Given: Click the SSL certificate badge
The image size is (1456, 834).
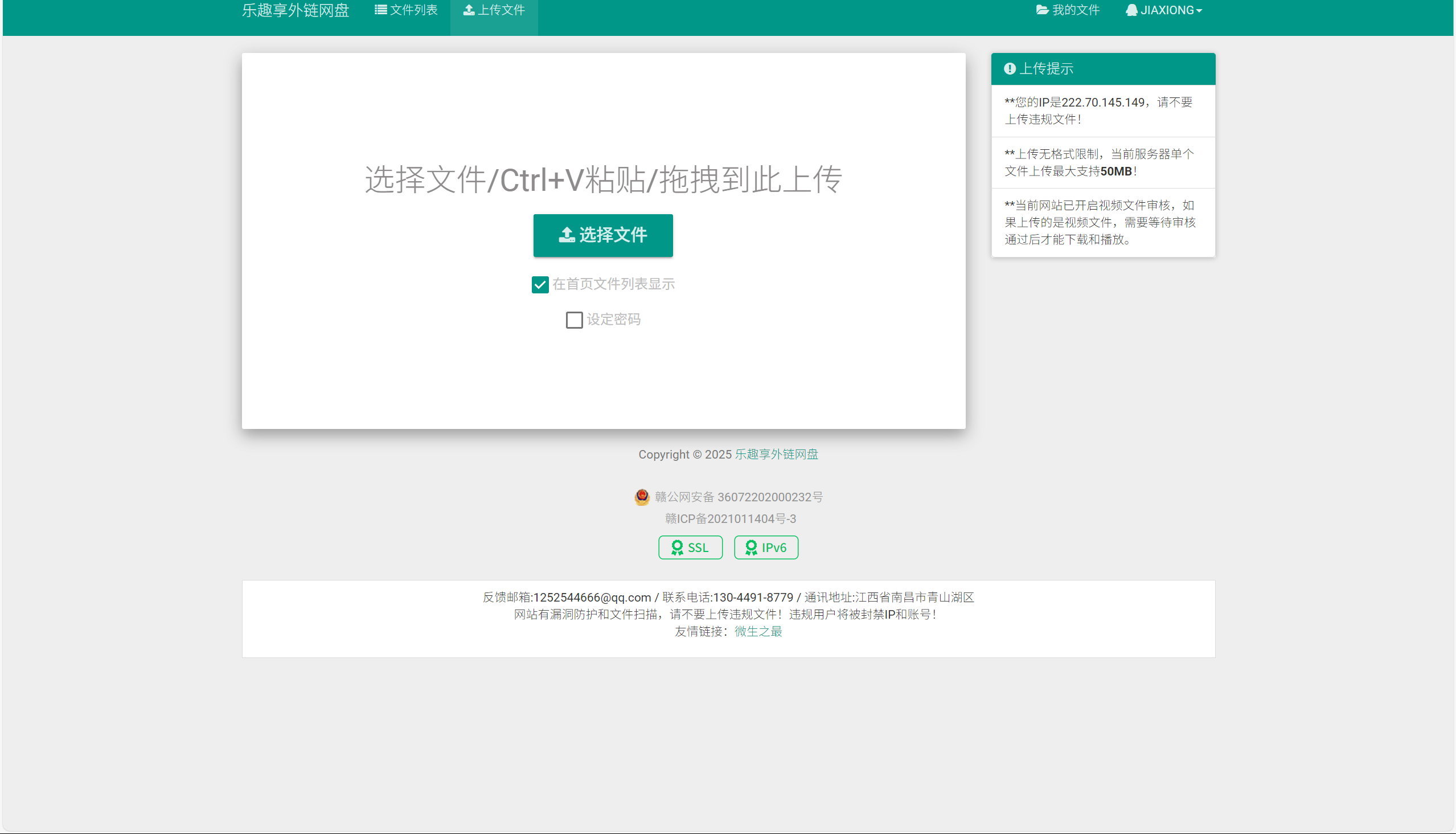Looking at the screenshot, I should 690,547.
